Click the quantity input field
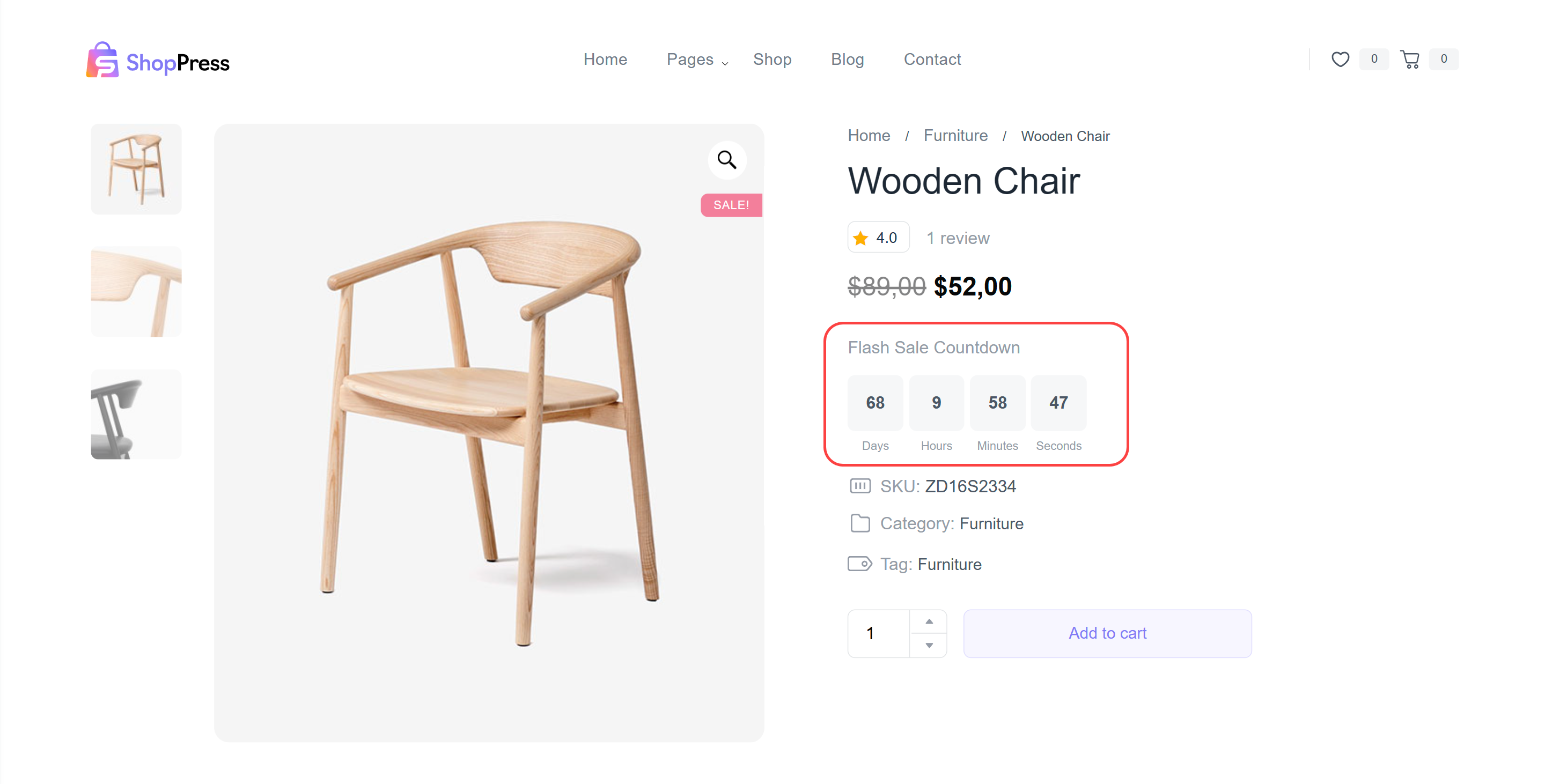 [x=876, y=633]
